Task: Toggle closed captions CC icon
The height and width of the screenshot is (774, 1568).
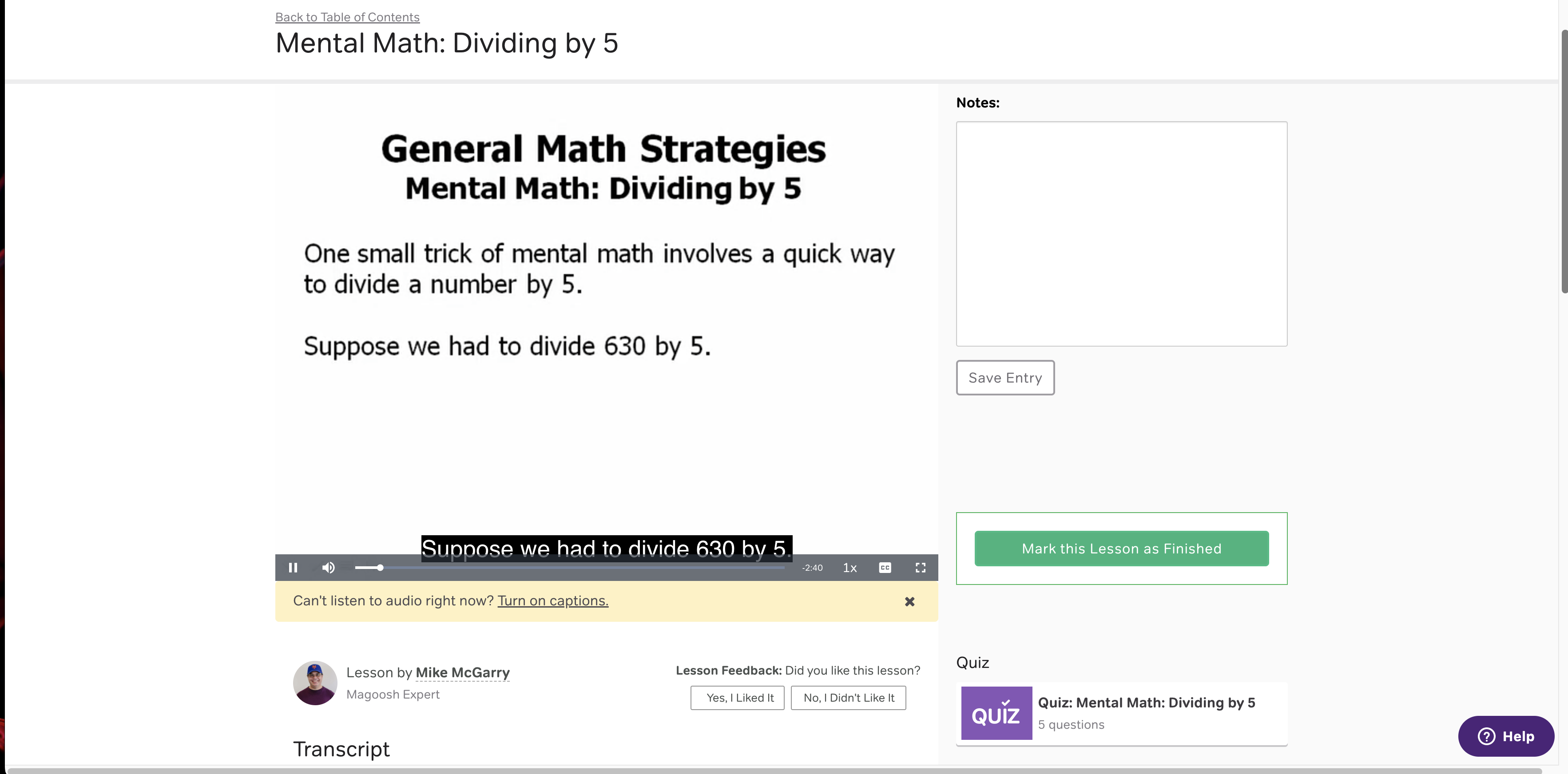Action: point(885,567)
